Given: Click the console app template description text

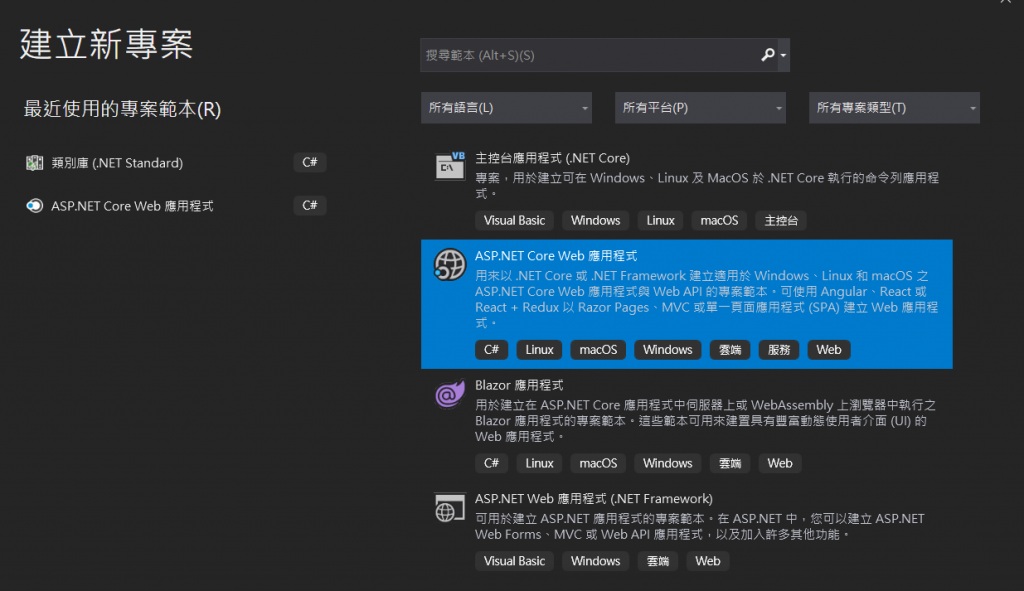Looking at the screenshot, I should coord(707,185).
